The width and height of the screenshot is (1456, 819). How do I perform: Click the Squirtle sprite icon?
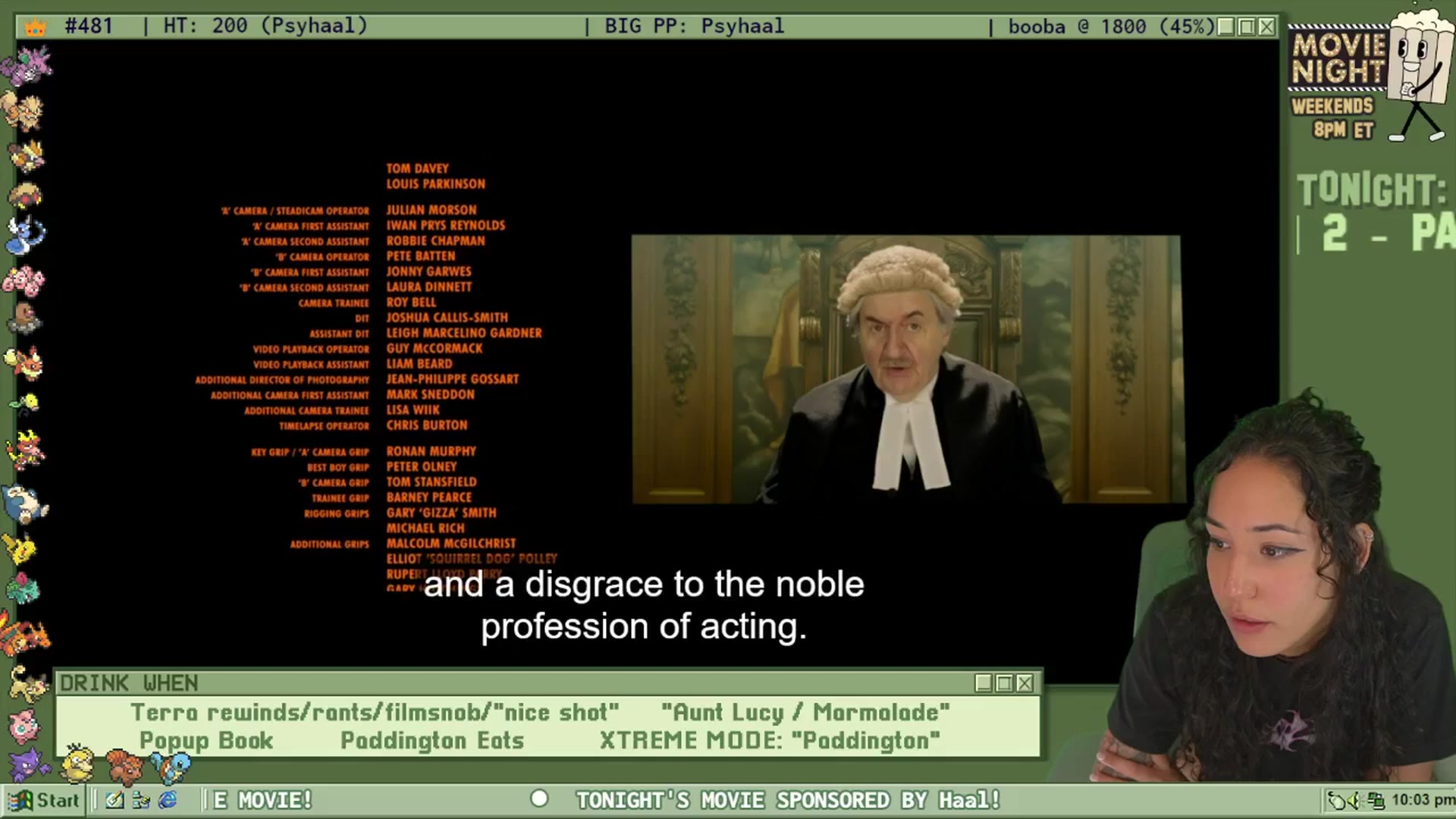click(x=171, y=767)
